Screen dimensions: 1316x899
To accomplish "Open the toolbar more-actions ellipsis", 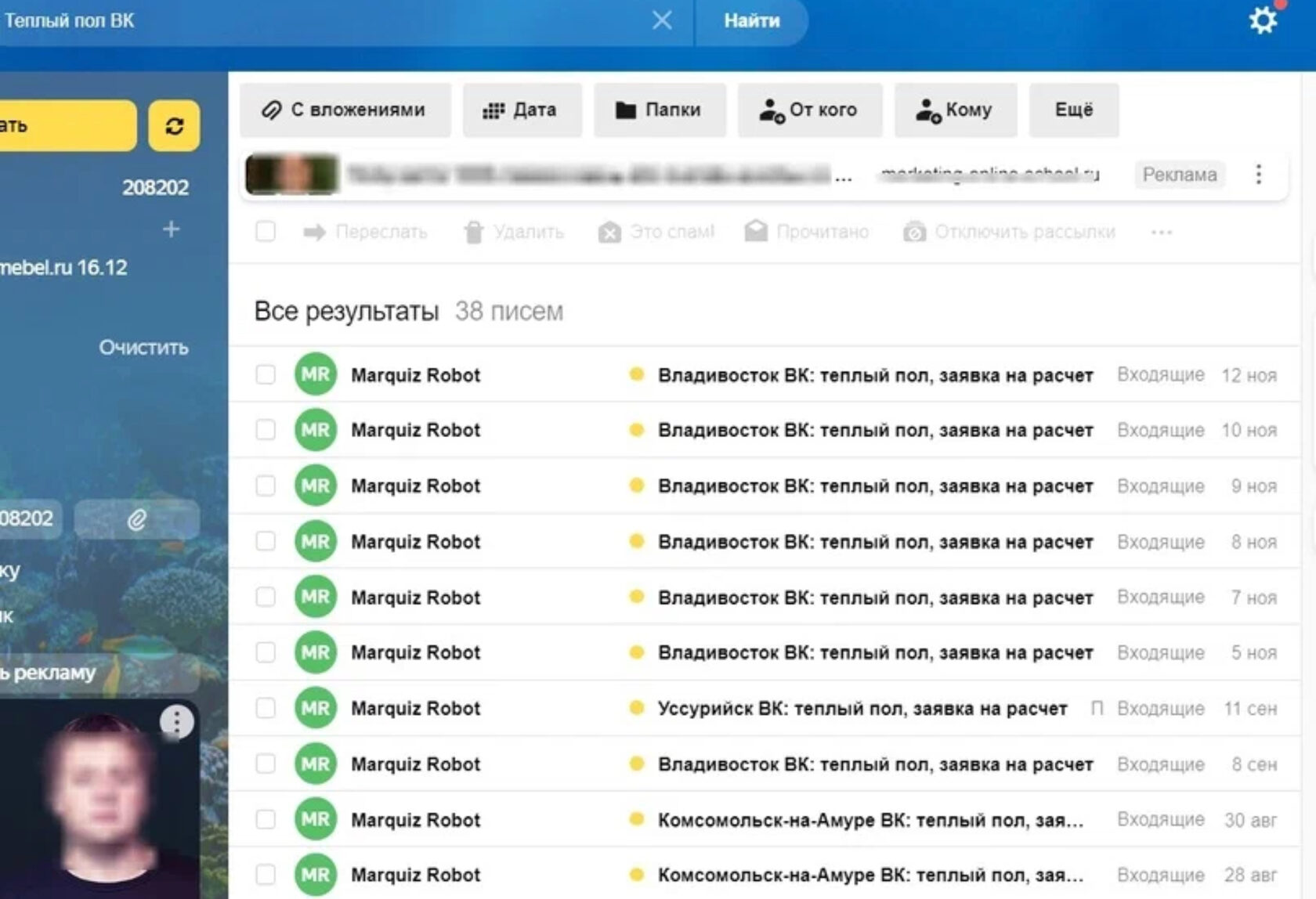I will [x=1162, y=233].
